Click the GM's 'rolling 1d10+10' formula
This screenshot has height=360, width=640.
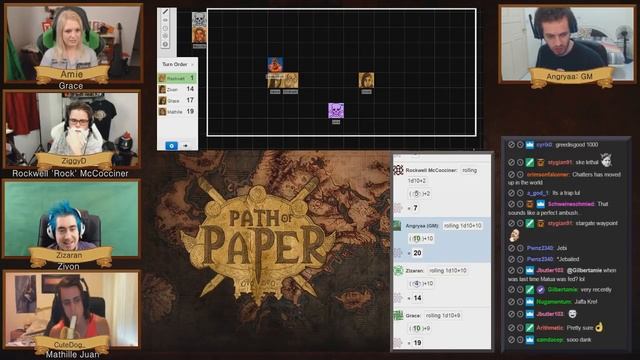tap(462, 226)
